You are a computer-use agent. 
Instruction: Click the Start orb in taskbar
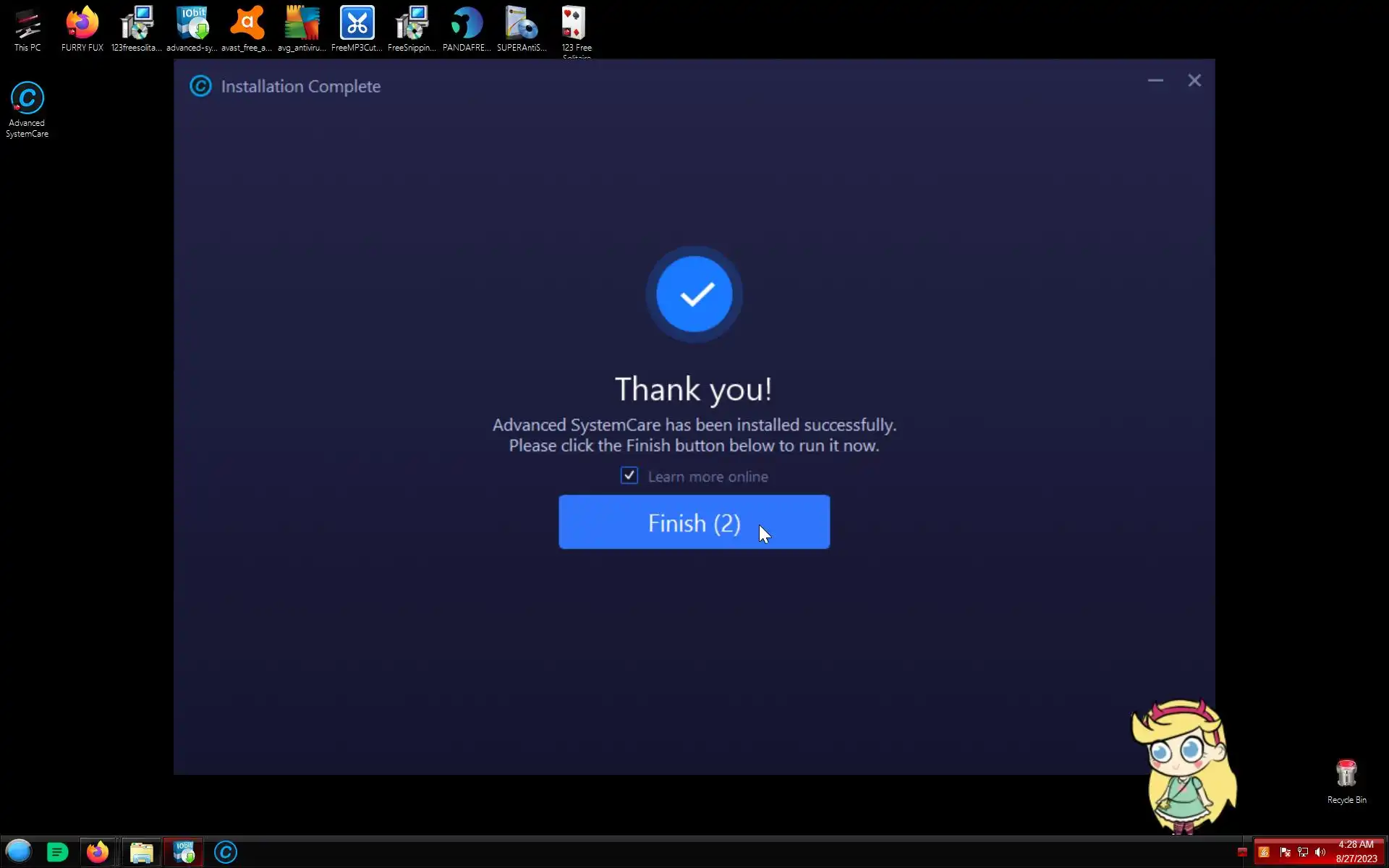coord(19,852)
